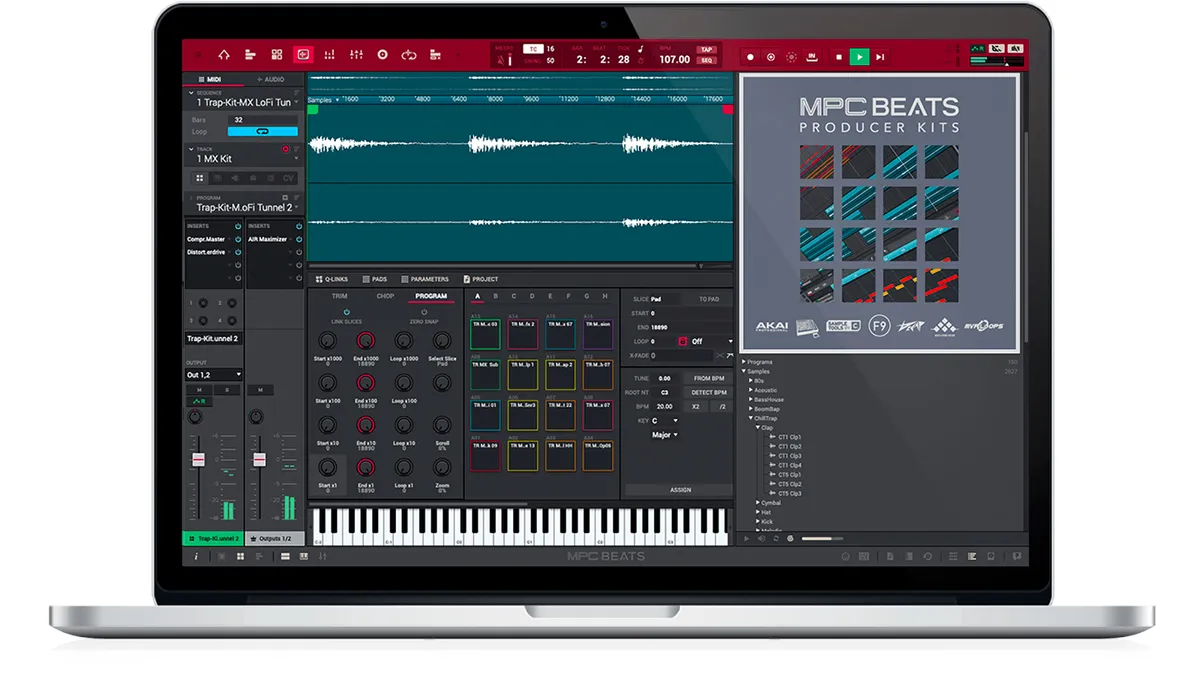
Task: Switch to Sample Edit mode icon
Action: coord(303,55)
